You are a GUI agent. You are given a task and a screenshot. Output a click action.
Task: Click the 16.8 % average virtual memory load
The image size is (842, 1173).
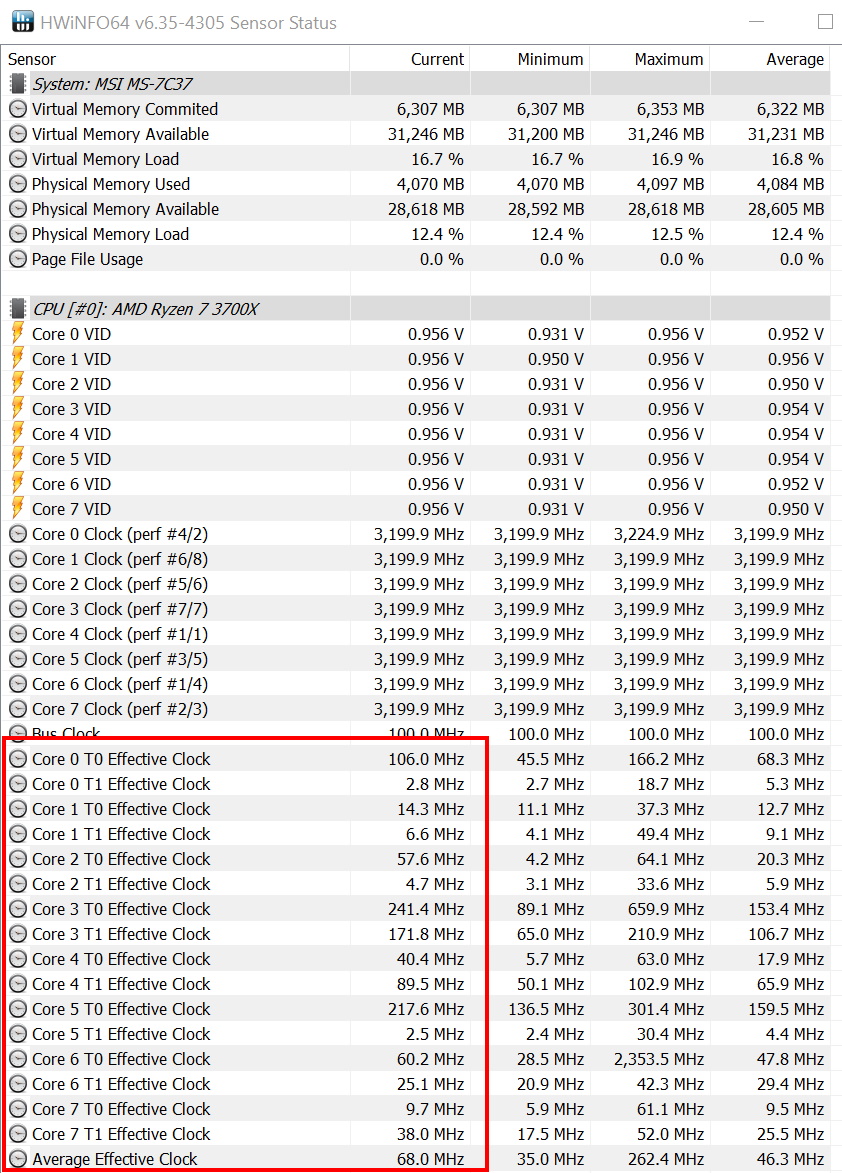coord(797,159)
